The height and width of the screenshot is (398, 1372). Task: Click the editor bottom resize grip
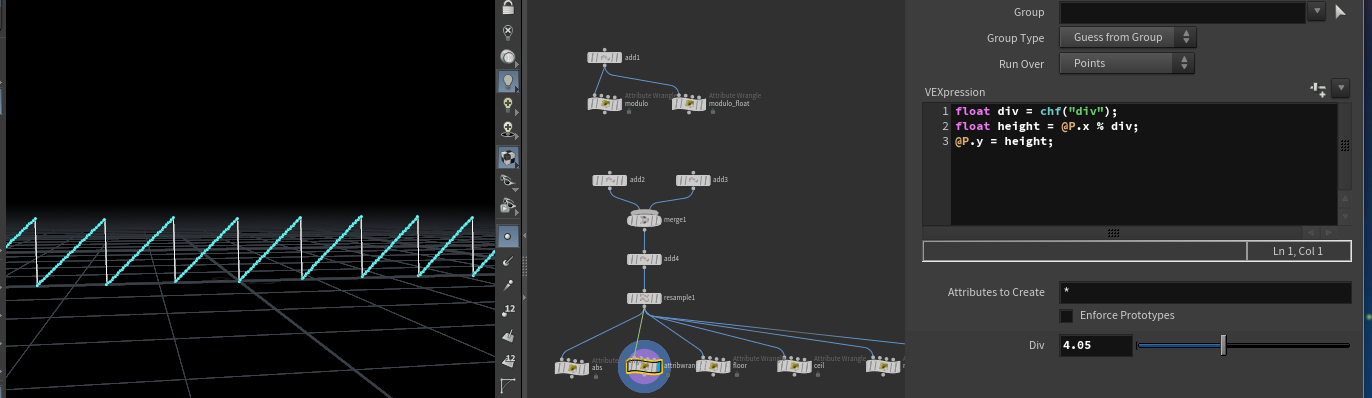[1113, 233]
